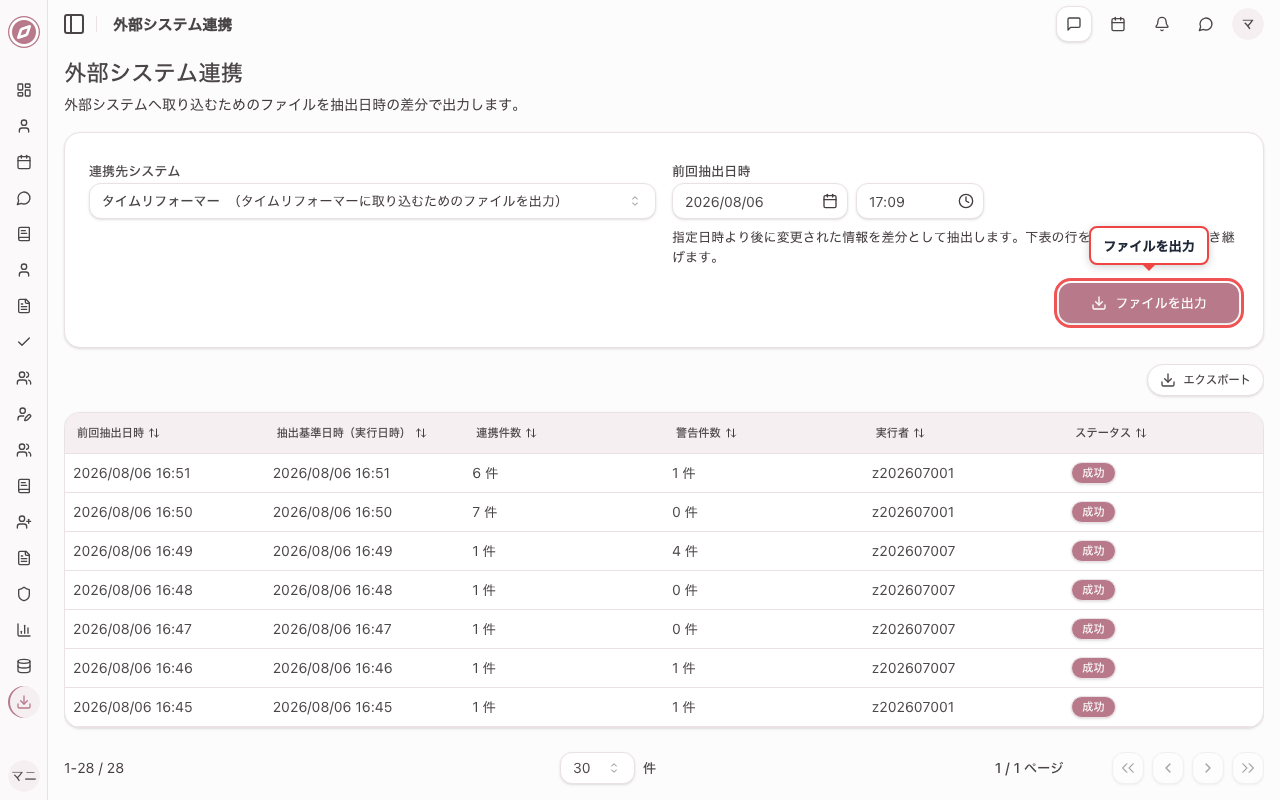Click 2026/08/06 16:47 in 抽出基準日時 column
The height and width of the screenshot is (800, 1280).
(x=333, y=629)
